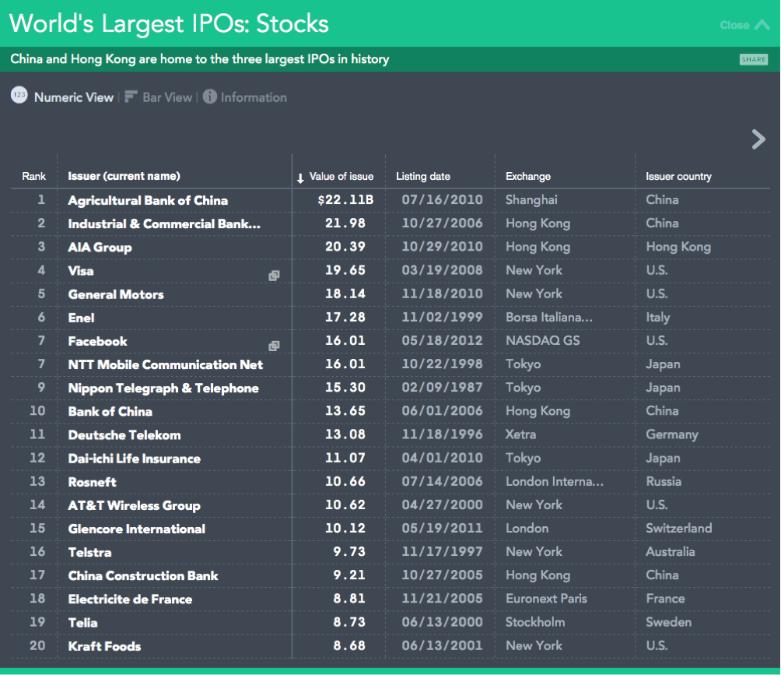Select AIA Group issuer name
The height and width of the screenshot is (675, 781).
[100, 247]
